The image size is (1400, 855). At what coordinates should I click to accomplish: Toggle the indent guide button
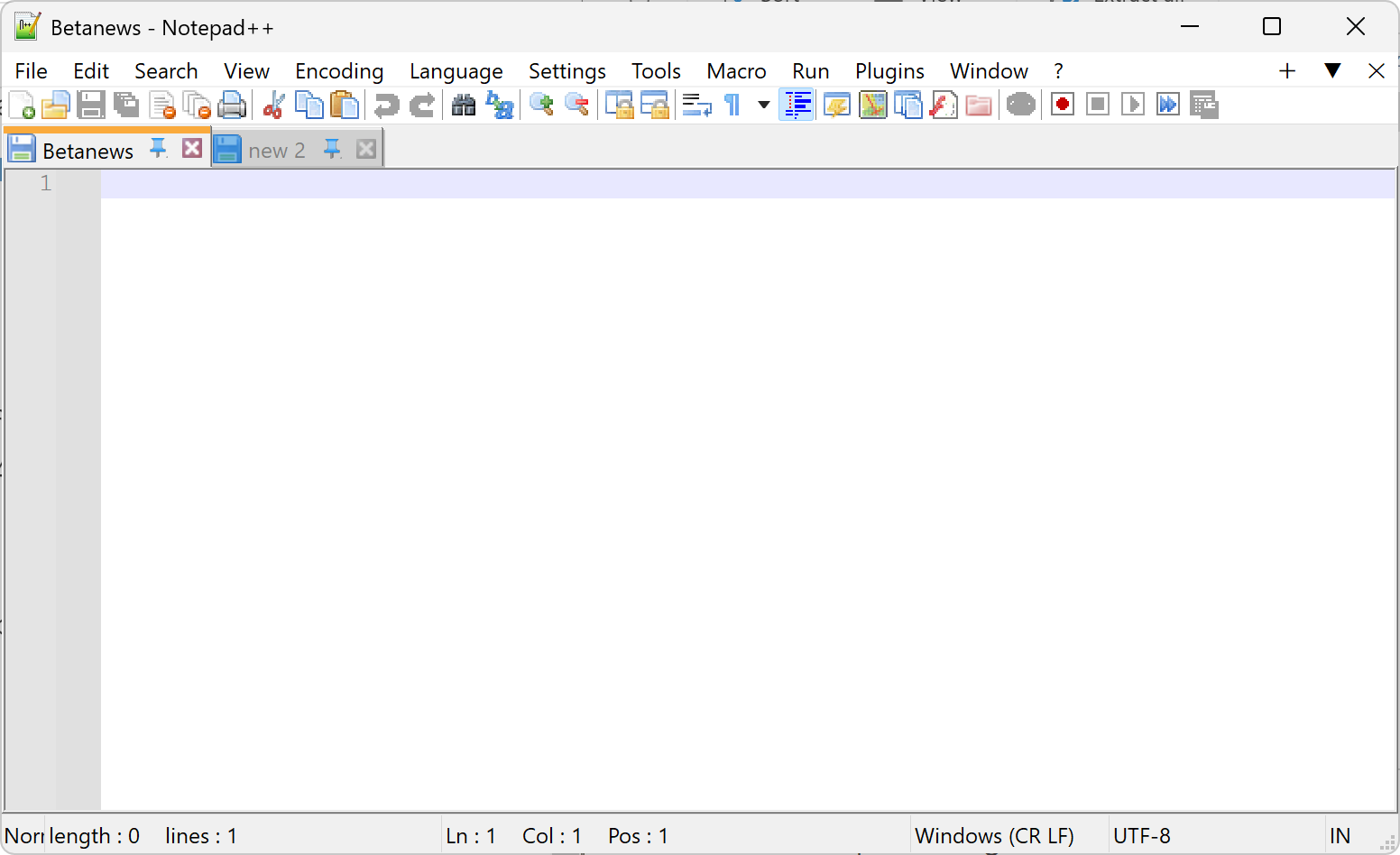(x=797, y=106)
